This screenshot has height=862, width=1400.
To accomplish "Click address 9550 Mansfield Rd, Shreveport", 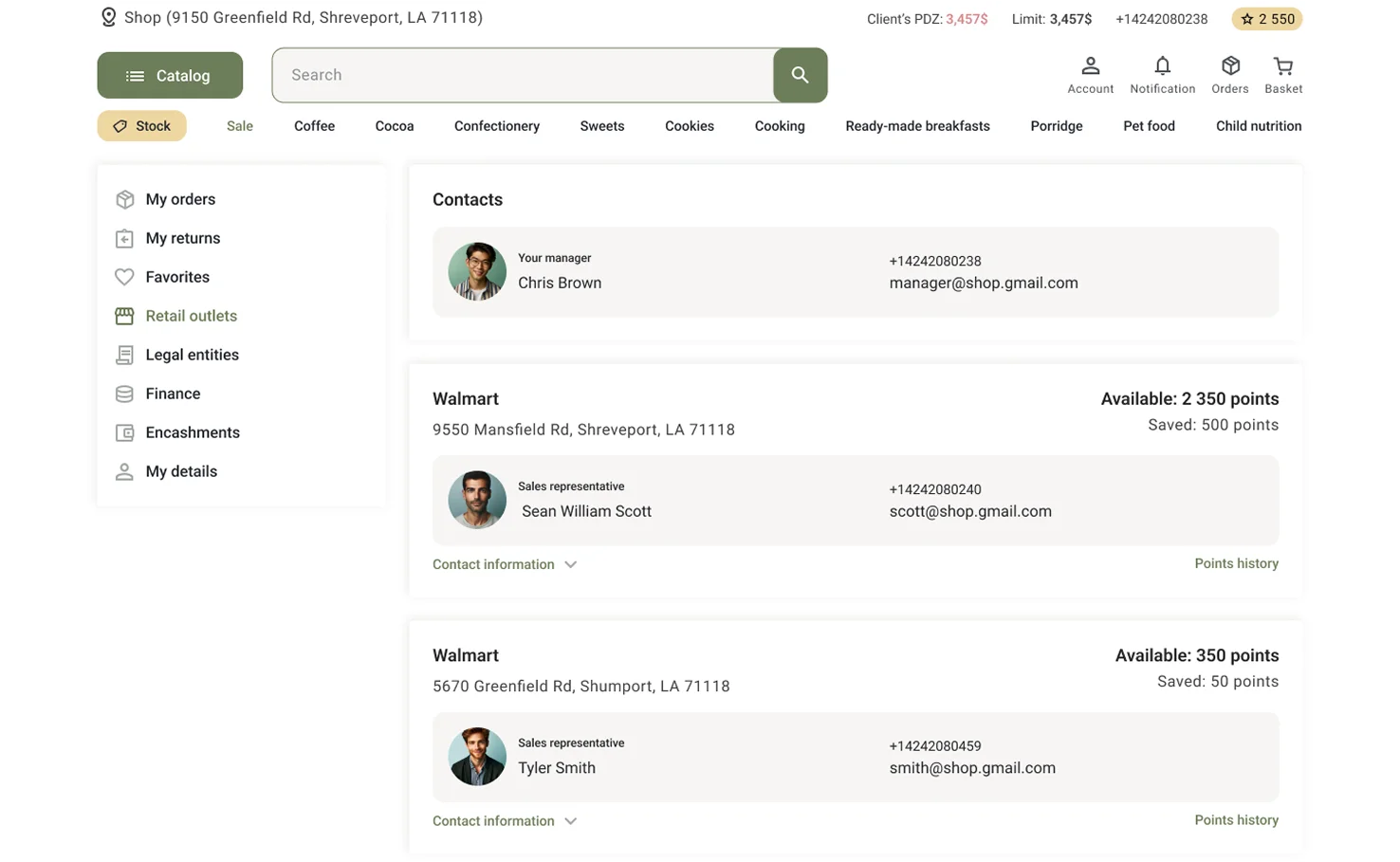I will 583,430.
